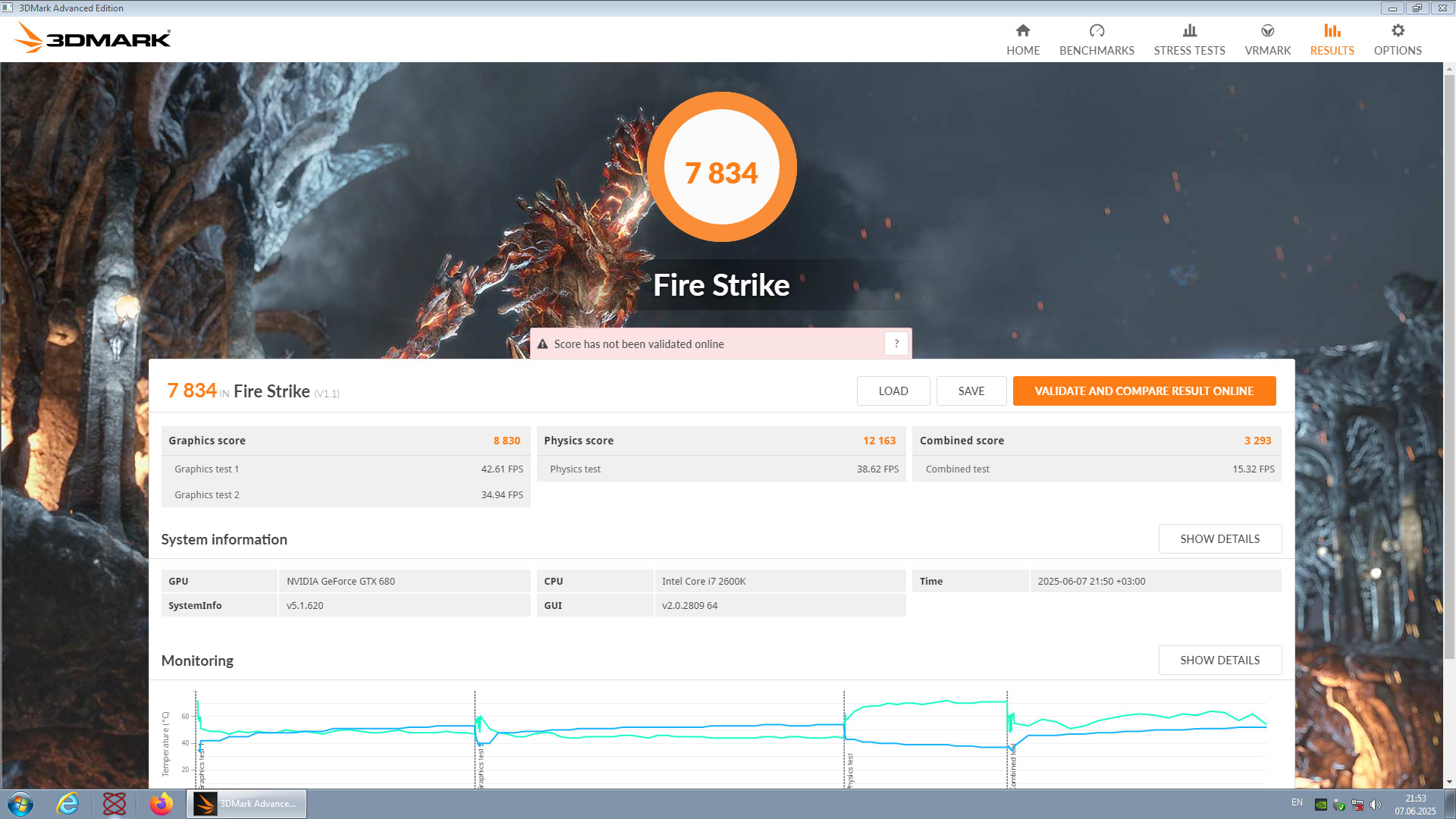Click Graphics test 2 marker in chart

[481, 766]
